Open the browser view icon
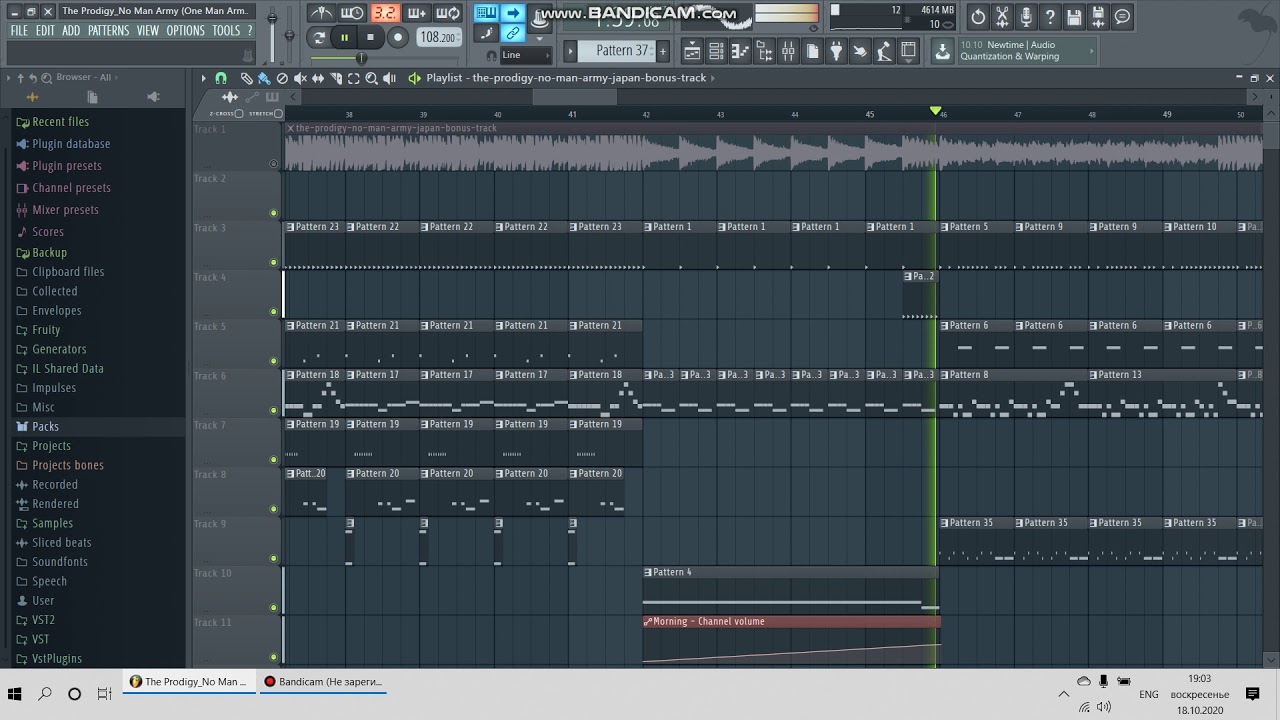The width and height of the screenshot is (1280, 720). tap(765, 50)
